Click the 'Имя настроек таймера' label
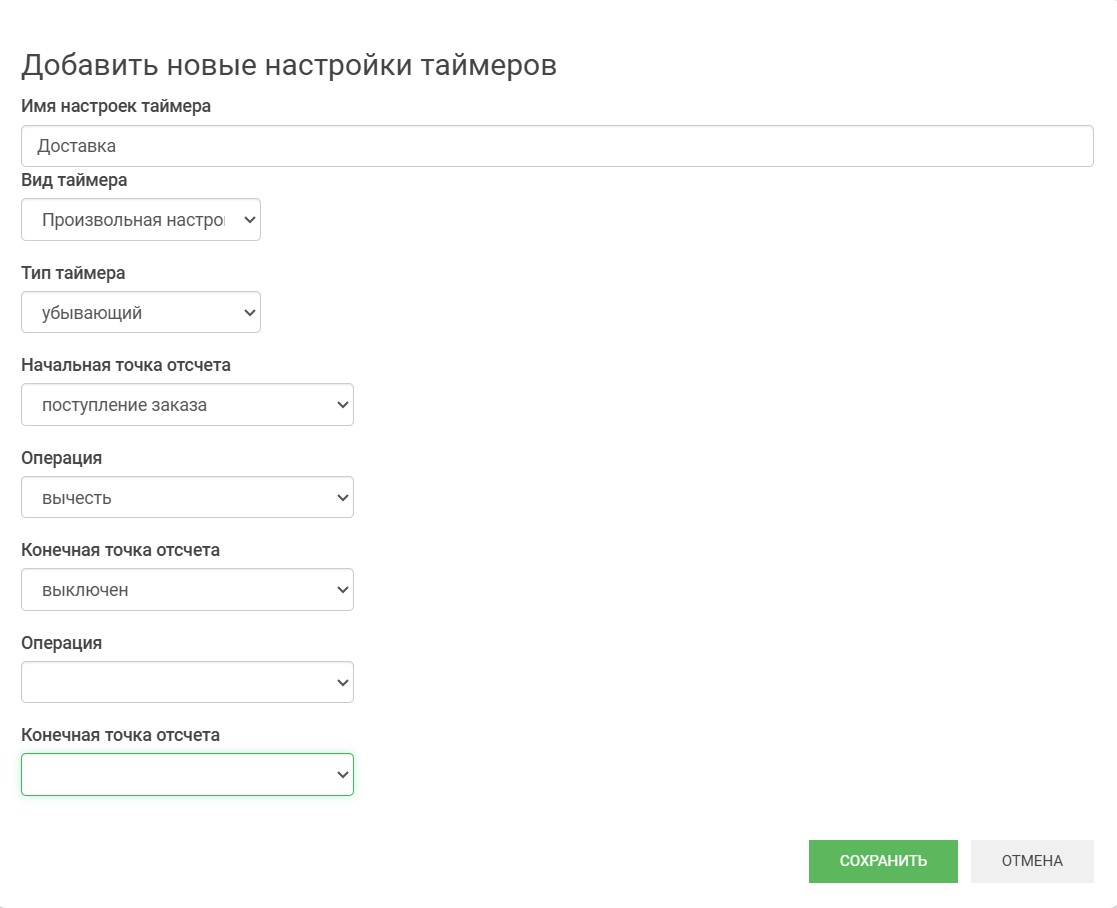1117x908 pixels. click(x=116, y=106)
